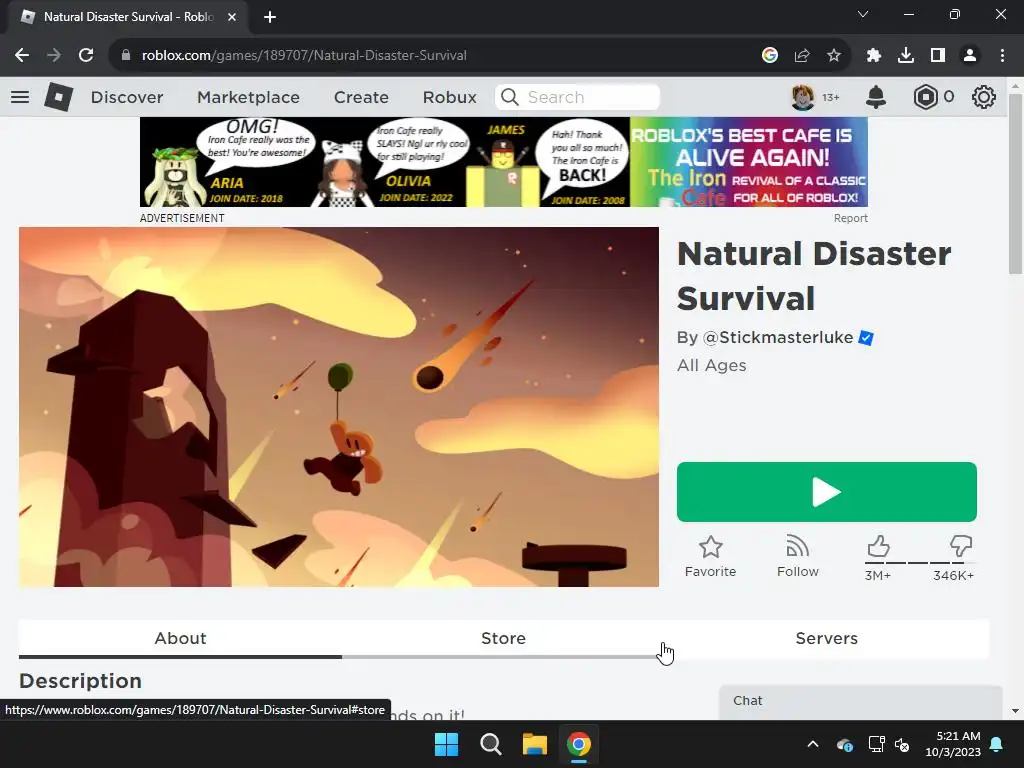
Task: Click the like-dislike ratio bar
Action: pos(920,562)
